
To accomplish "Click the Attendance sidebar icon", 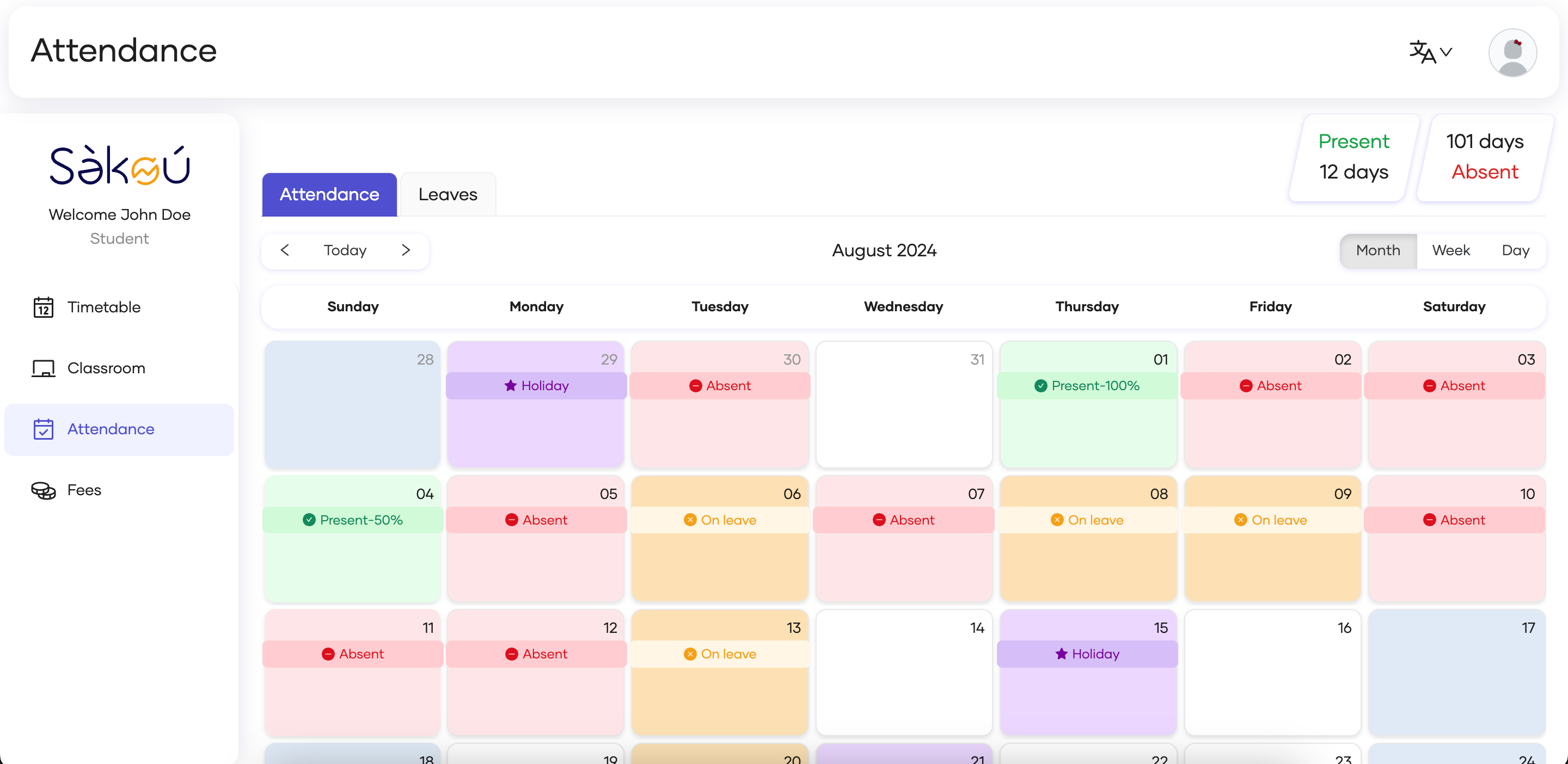I will (42, 429).
